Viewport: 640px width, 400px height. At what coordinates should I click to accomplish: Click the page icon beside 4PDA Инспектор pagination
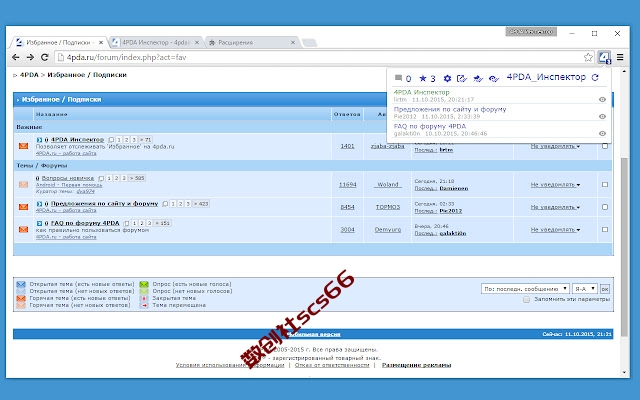(x=111, y=140)
